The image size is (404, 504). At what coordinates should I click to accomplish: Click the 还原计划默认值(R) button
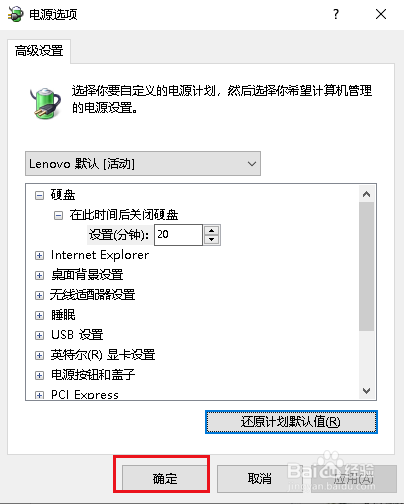coord(291,422)
